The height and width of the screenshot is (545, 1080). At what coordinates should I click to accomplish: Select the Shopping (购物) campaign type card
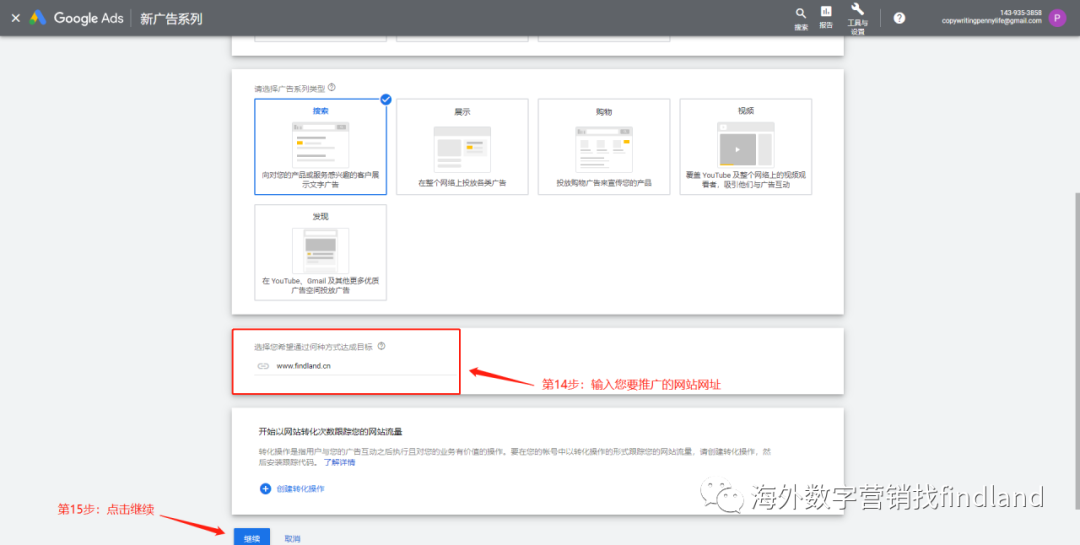coord(604,147)
